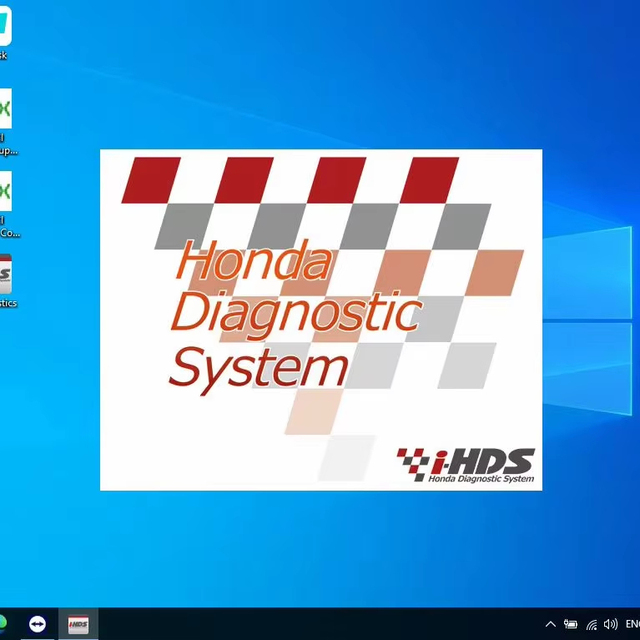Screen dimensions: 640x640
Task: Click the word 'System' in splash title
Action: 257,366
